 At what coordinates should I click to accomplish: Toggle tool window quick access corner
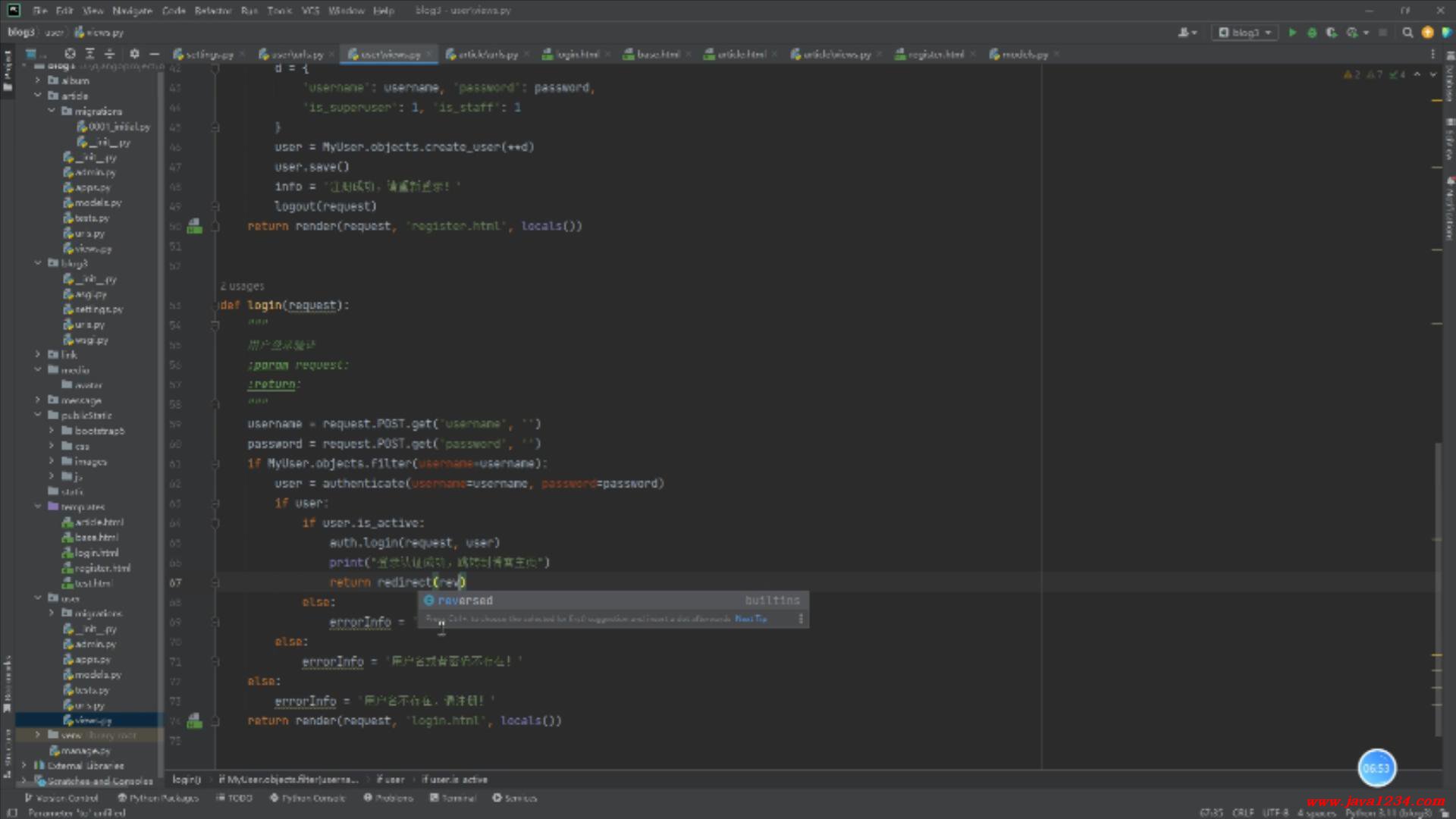click(x=12, y=813)
